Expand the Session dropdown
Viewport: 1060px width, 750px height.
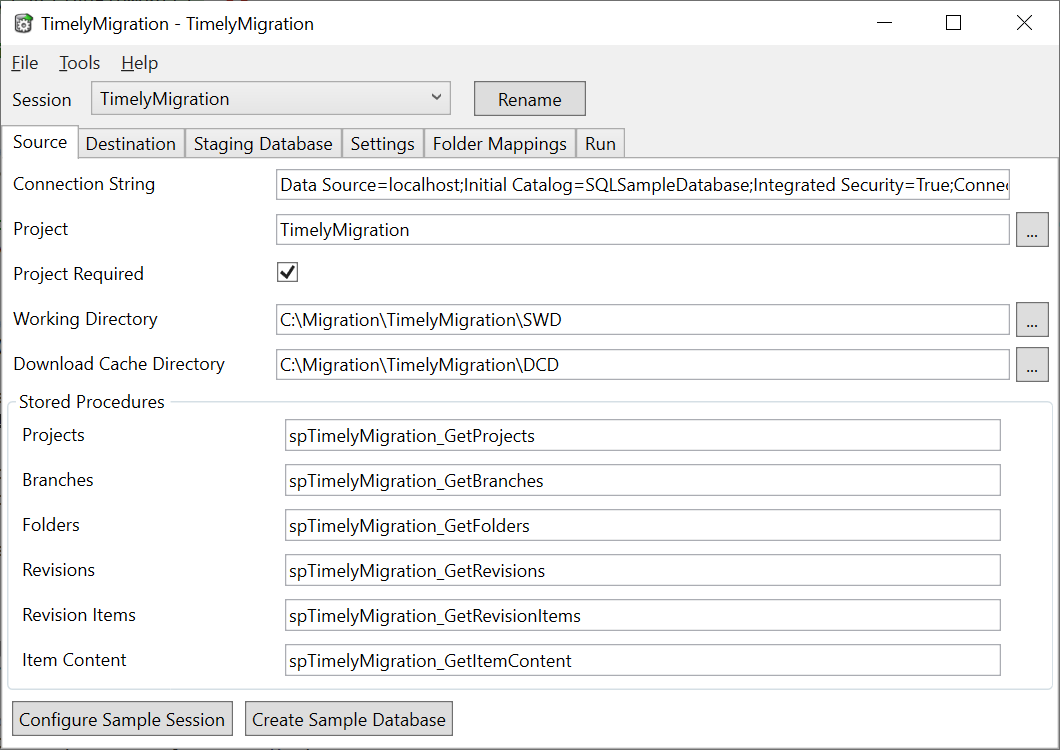coord(270,99)
